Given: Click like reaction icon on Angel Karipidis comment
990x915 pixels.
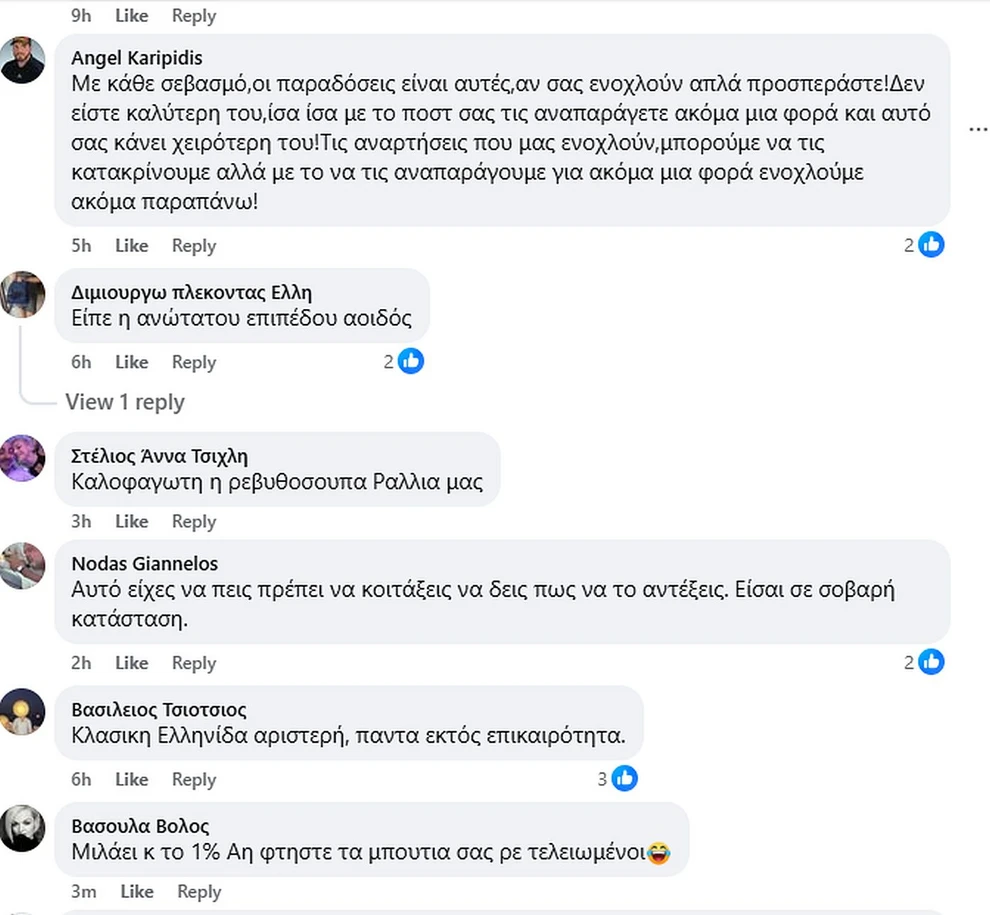Looking at the screenshot, I should click(931, 244).
